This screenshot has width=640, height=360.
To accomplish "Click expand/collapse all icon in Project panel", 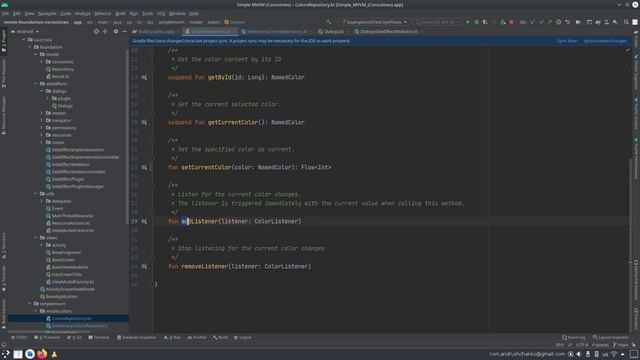I will (x=105, y=31).
